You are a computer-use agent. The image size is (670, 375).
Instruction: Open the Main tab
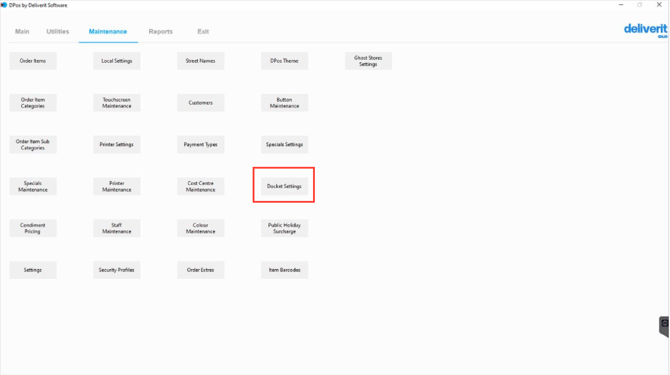point(22,32)
